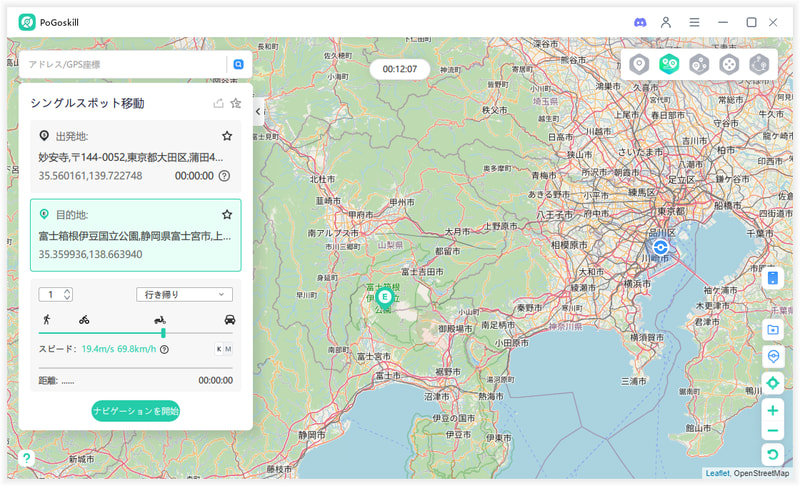The image size is (800, 486).
Task: Click the reset location refresh icon
Action: pyautogui.click(x=772, y=454)
